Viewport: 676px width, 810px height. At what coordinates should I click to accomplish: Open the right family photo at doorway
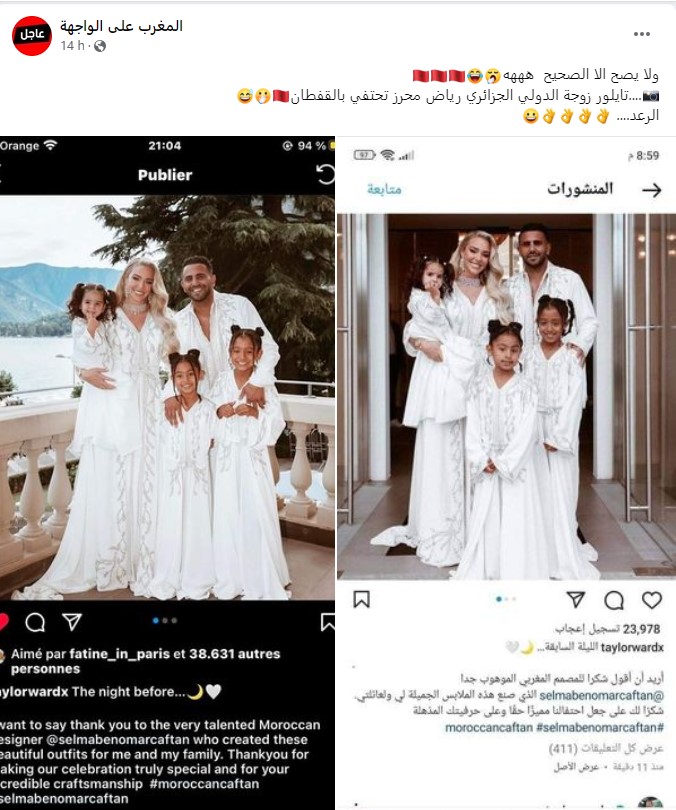506,397
